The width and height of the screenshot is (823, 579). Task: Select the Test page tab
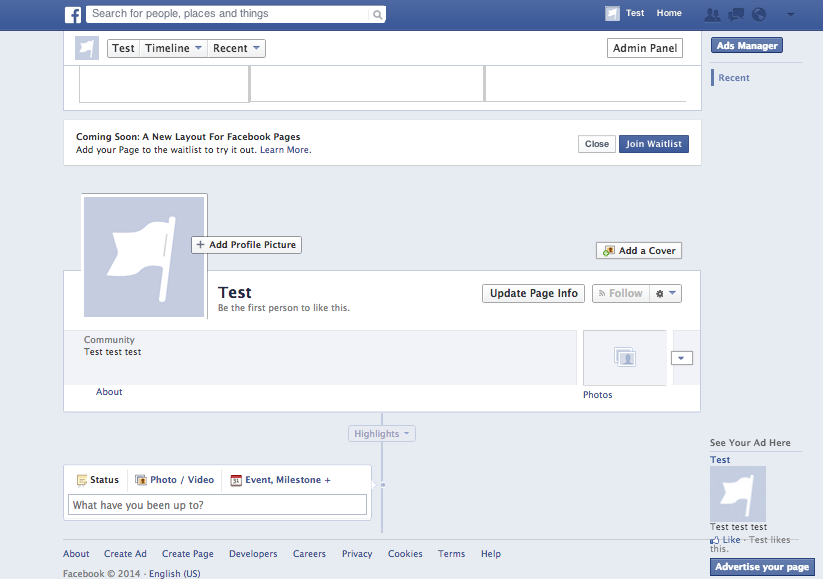pyautogui.click(x=123, y=48)
